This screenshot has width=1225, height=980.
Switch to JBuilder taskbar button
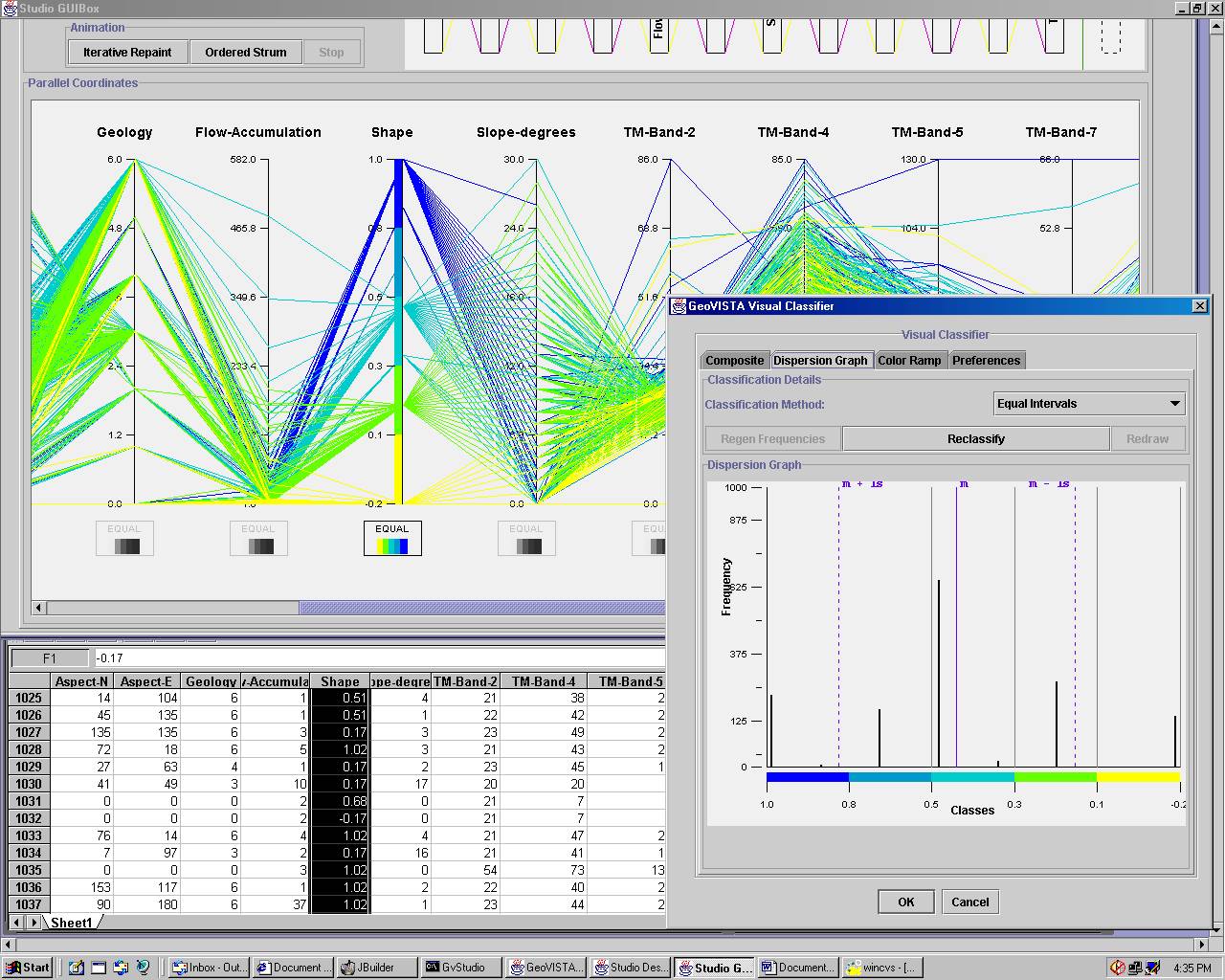tap(378, 968)
